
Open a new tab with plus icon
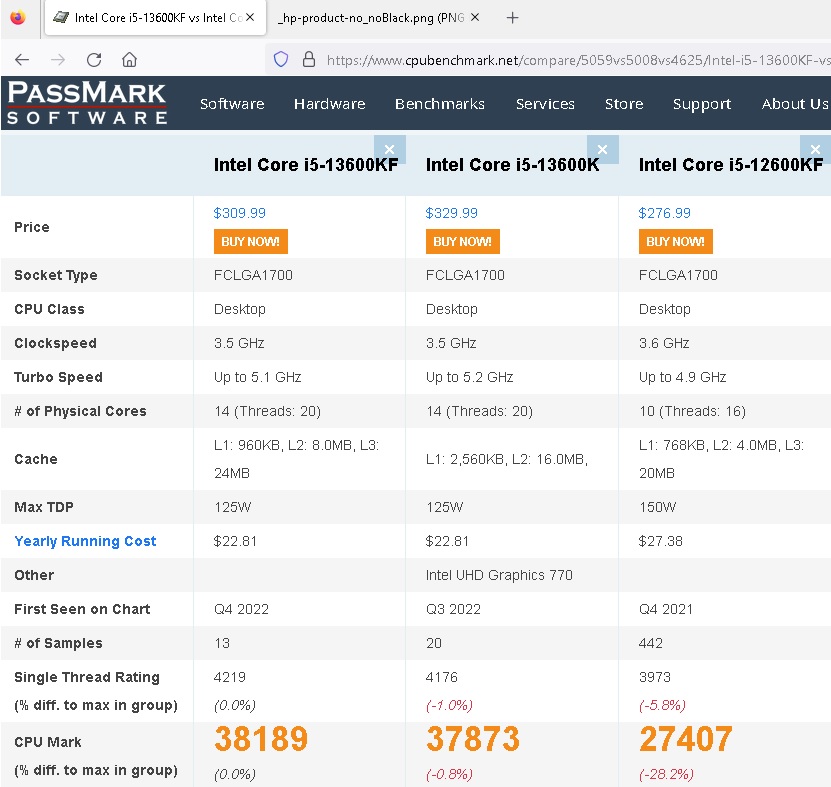pos(512,18)
